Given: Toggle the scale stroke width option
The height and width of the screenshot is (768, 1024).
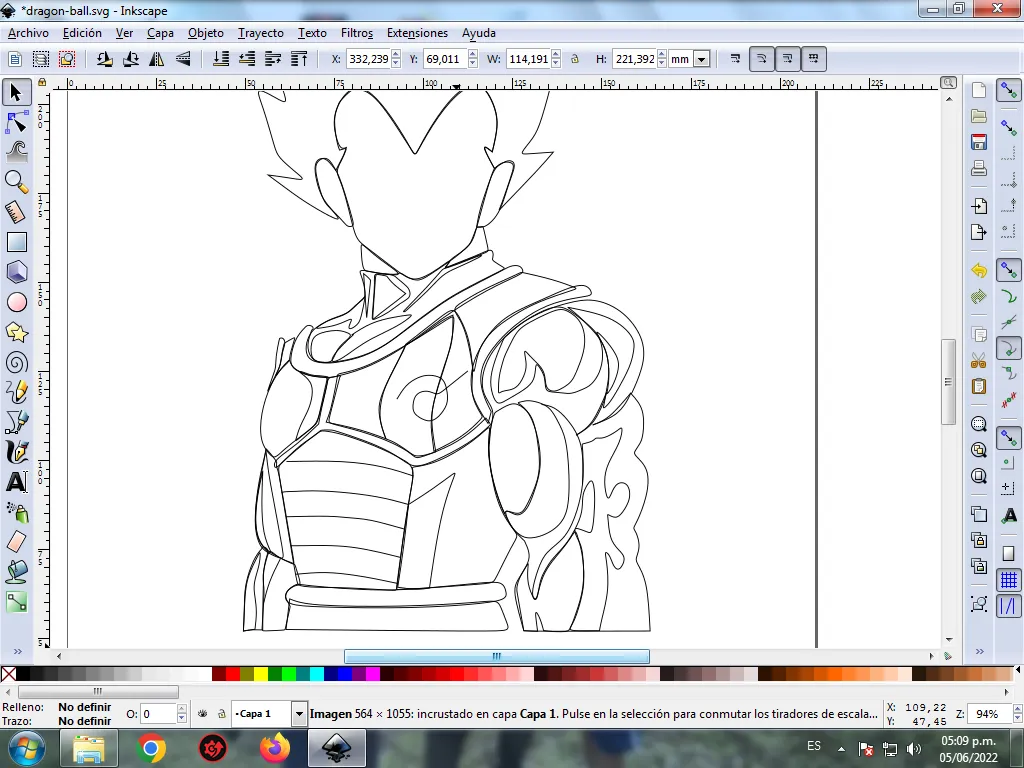Looking at the screenshot, I should [735, 59].
